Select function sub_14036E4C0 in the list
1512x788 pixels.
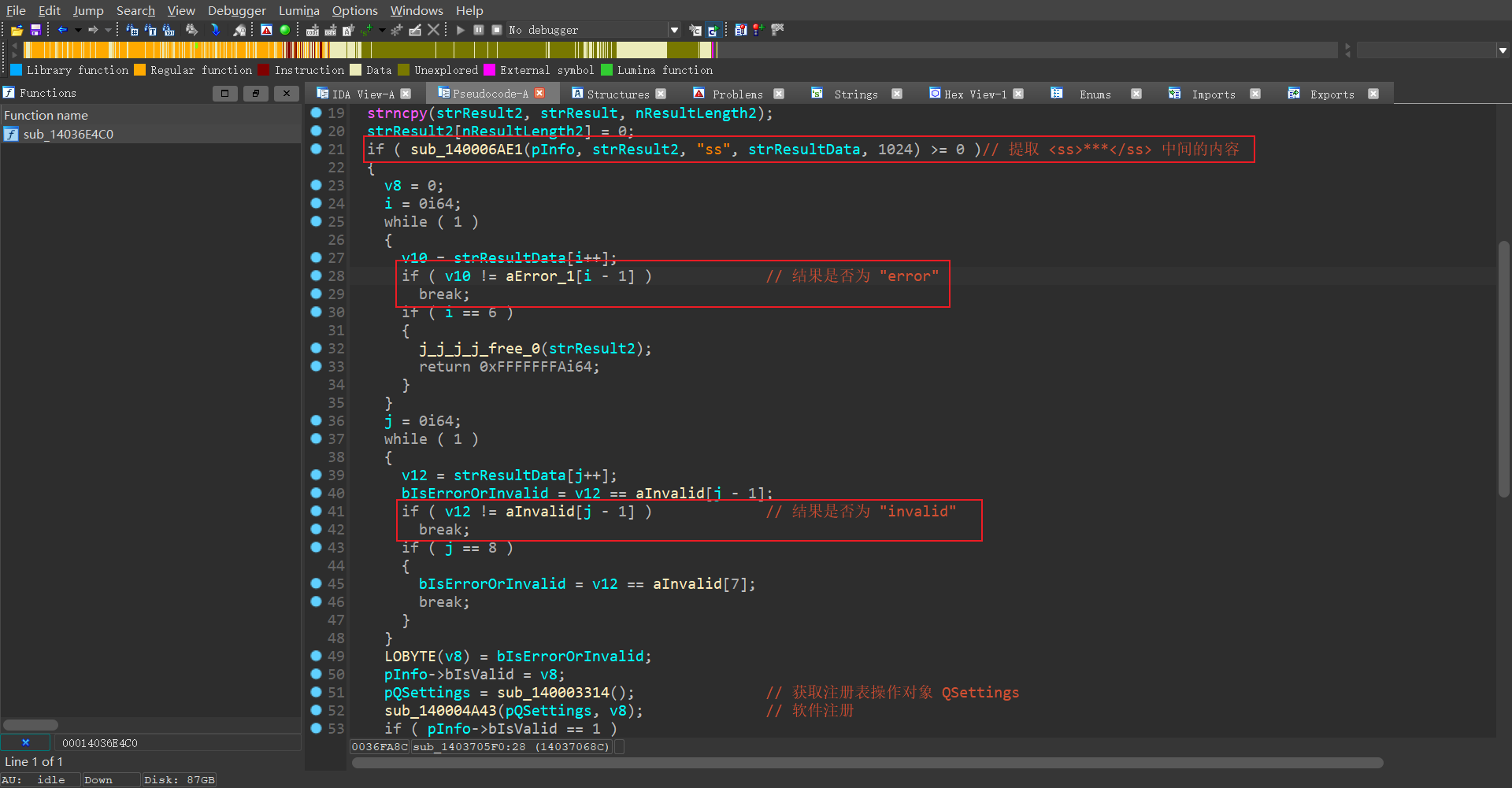tap(68, 134)
